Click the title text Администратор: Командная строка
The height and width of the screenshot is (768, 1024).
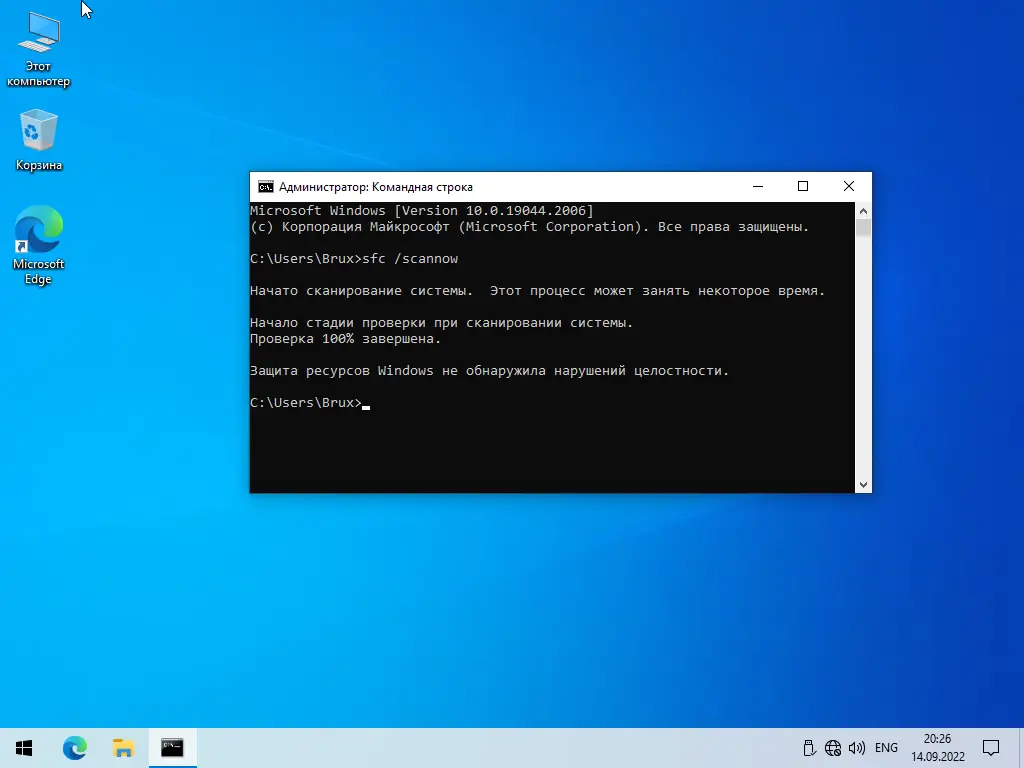[376, 187]
